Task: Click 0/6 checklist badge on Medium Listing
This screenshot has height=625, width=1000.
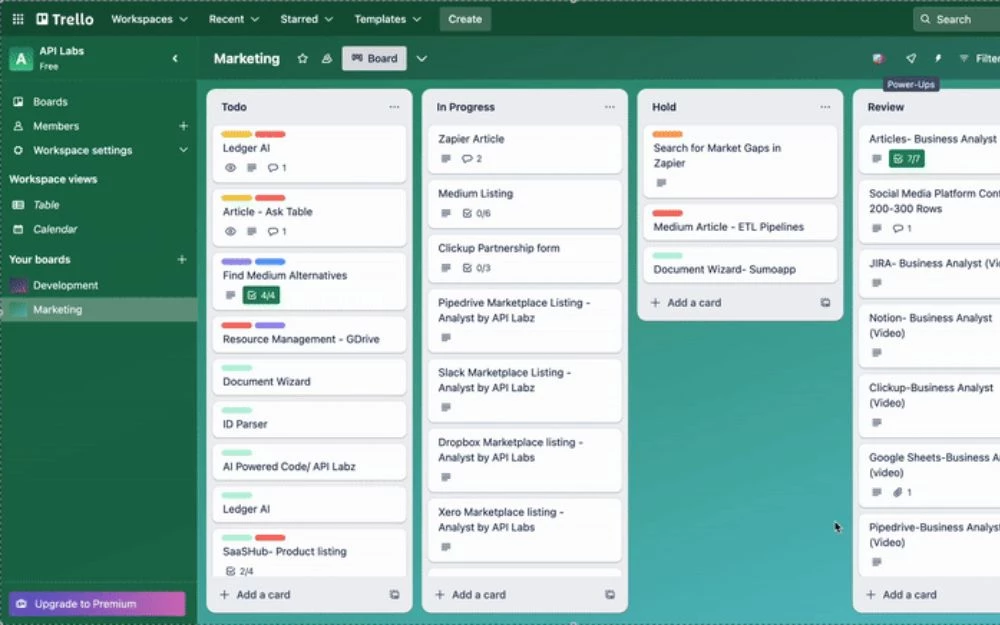Action: (x=476, y=214)
